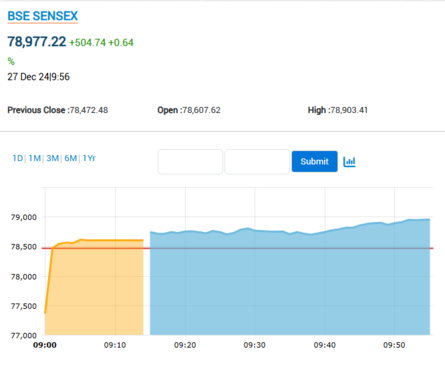Select the 1D chart range
Image resolution: width=445 pixels, height=373 pixels.
click(x=18, y=158)
